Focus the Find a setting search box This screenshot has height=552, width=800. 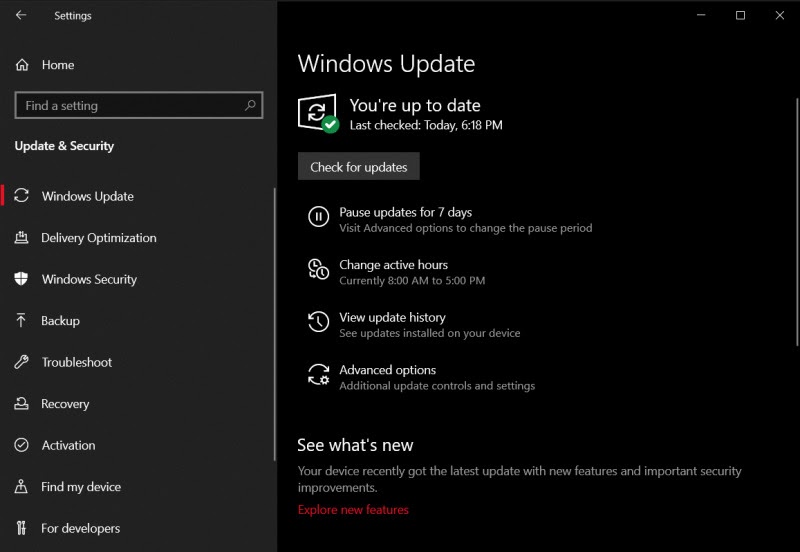[x=139, y=105]
